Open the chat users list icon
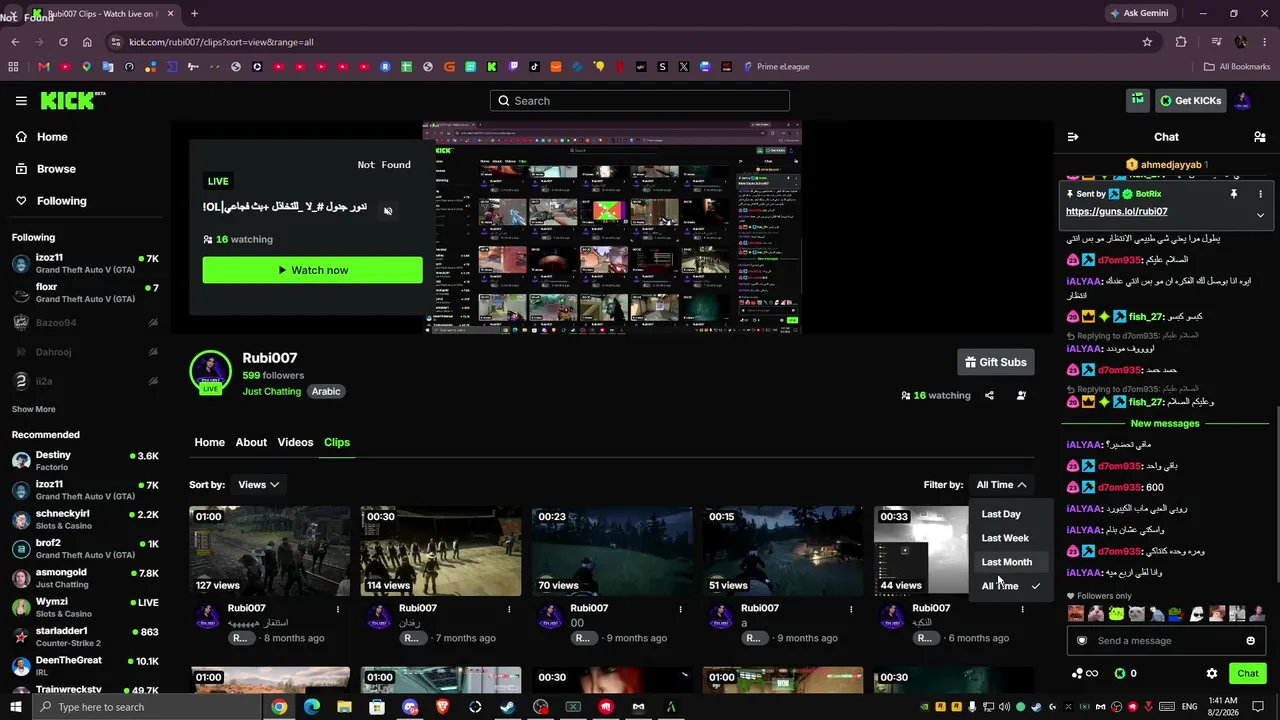1280x720 pixels. (1260, 137)
